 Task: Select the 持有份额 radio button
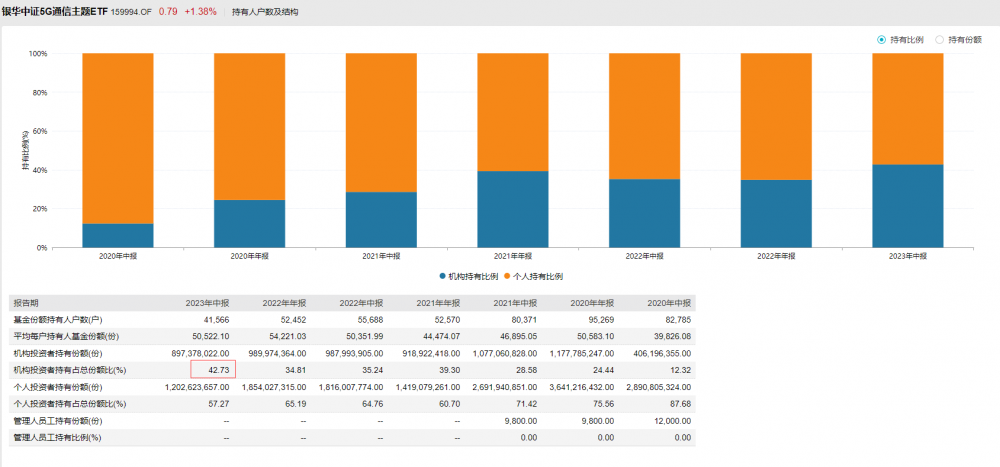coord(939,40)
